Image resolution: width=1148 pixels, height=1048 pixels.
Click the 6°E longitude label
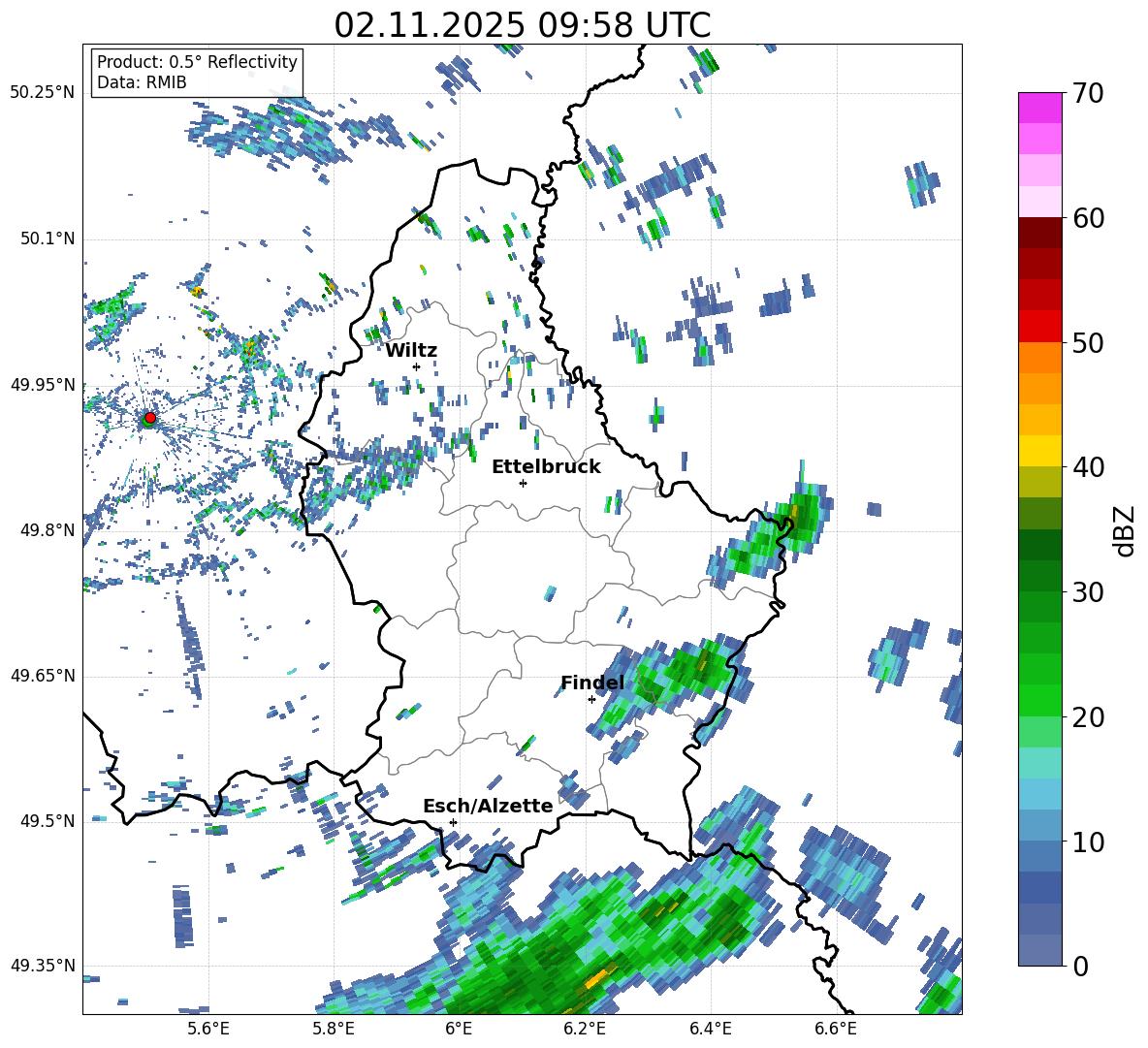pyautogui.click(x=459, y=1029)
